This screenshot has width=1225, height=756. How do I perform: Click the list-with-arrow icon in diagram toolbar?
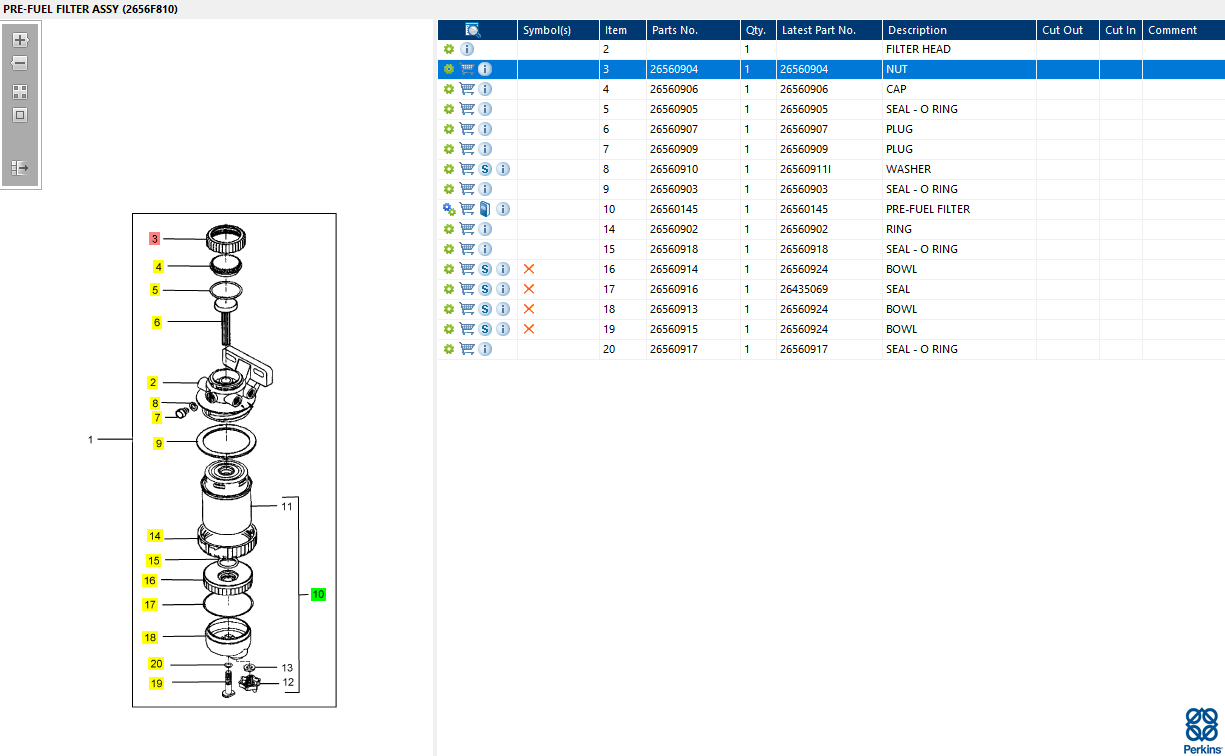(x=20, y=168)
